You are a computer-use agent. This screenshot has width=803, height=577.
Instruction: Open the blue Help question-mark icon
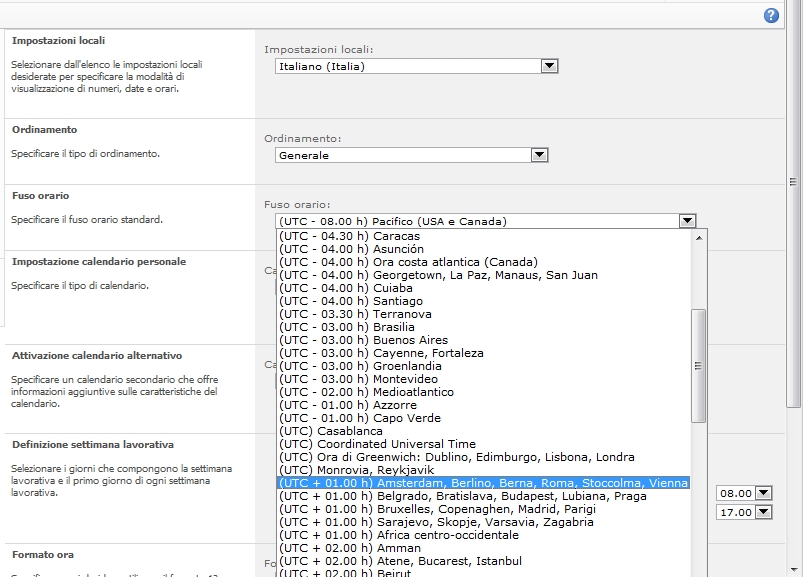(770, 14)
